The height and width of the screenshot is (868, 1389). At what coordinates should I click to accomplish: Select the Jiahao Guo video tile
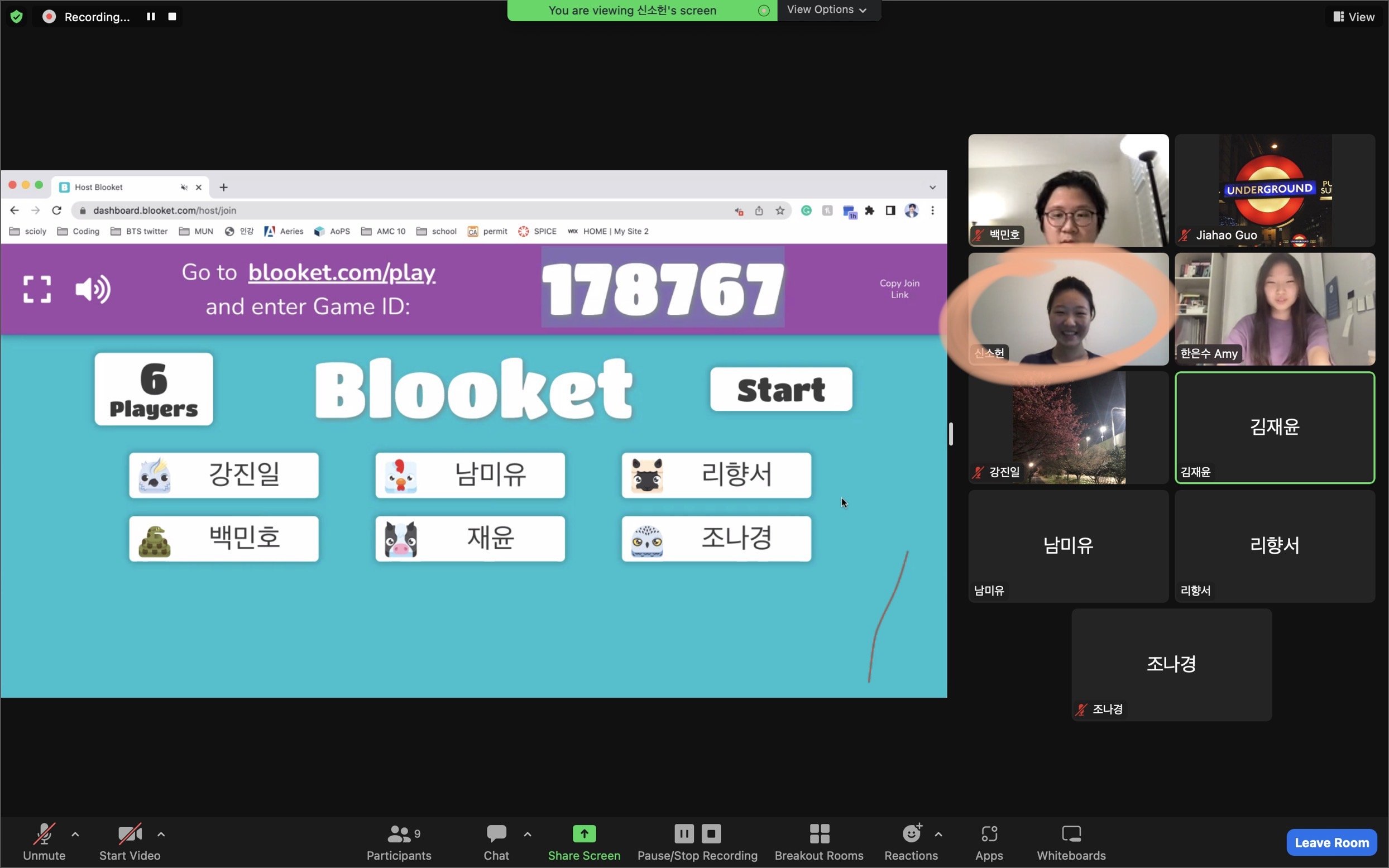[1274, 190]
